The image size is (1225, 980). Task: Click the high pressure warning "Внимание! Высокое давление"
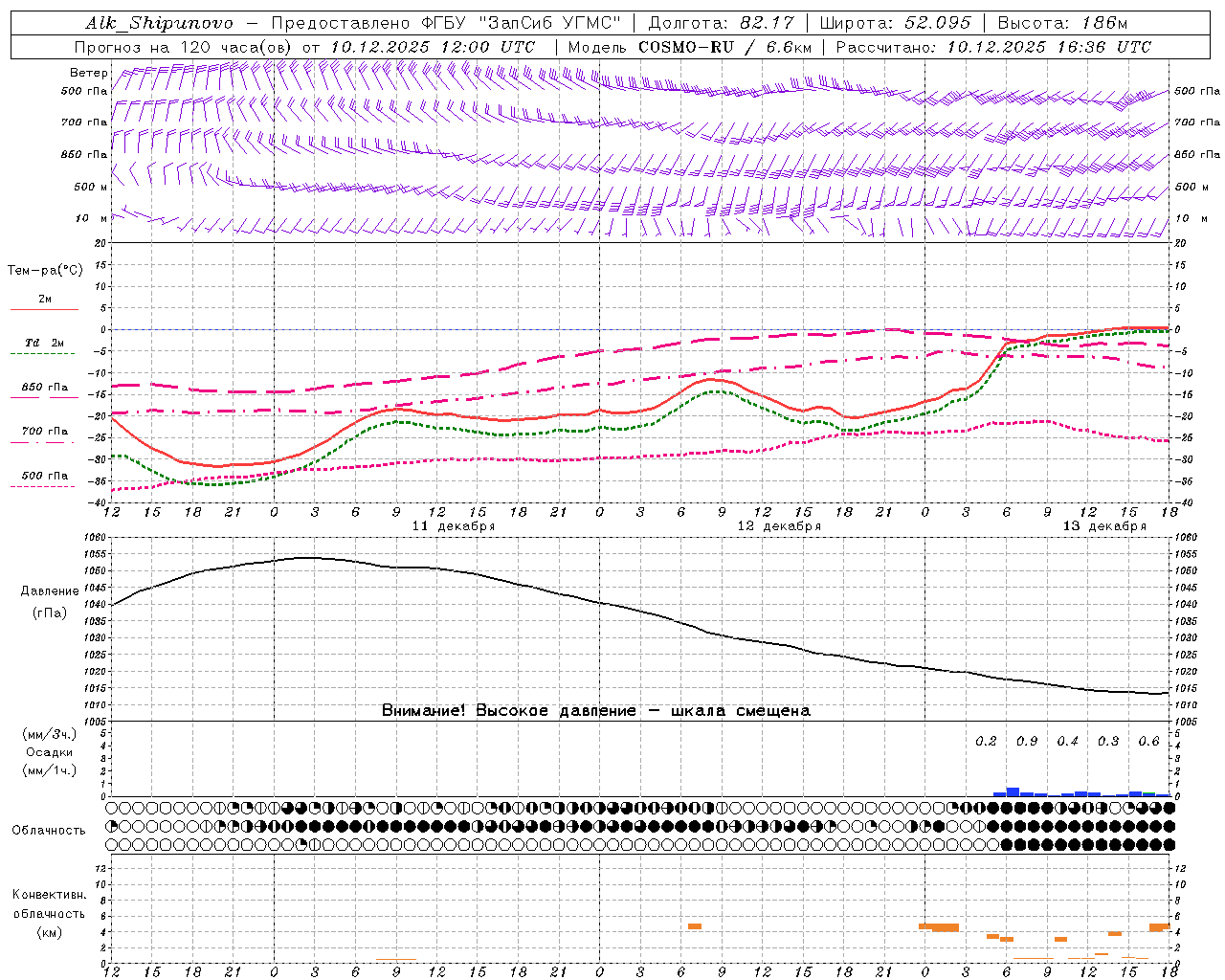point(509,711)
